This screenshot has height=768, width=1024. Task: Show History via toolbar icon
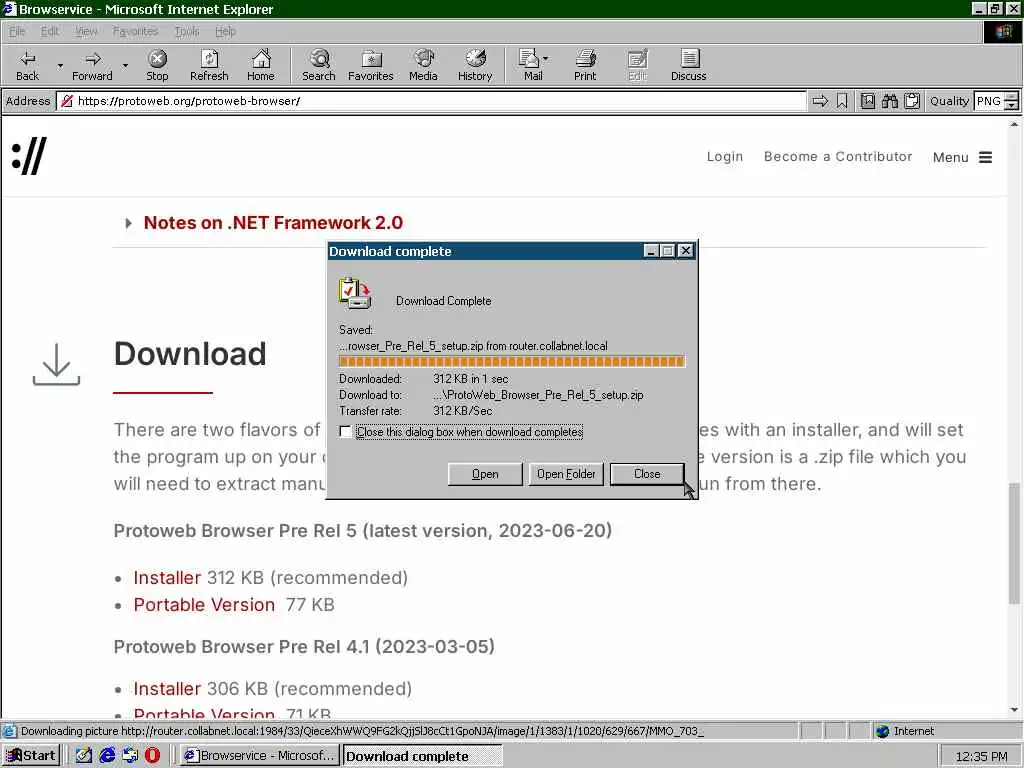coord(475,65)
